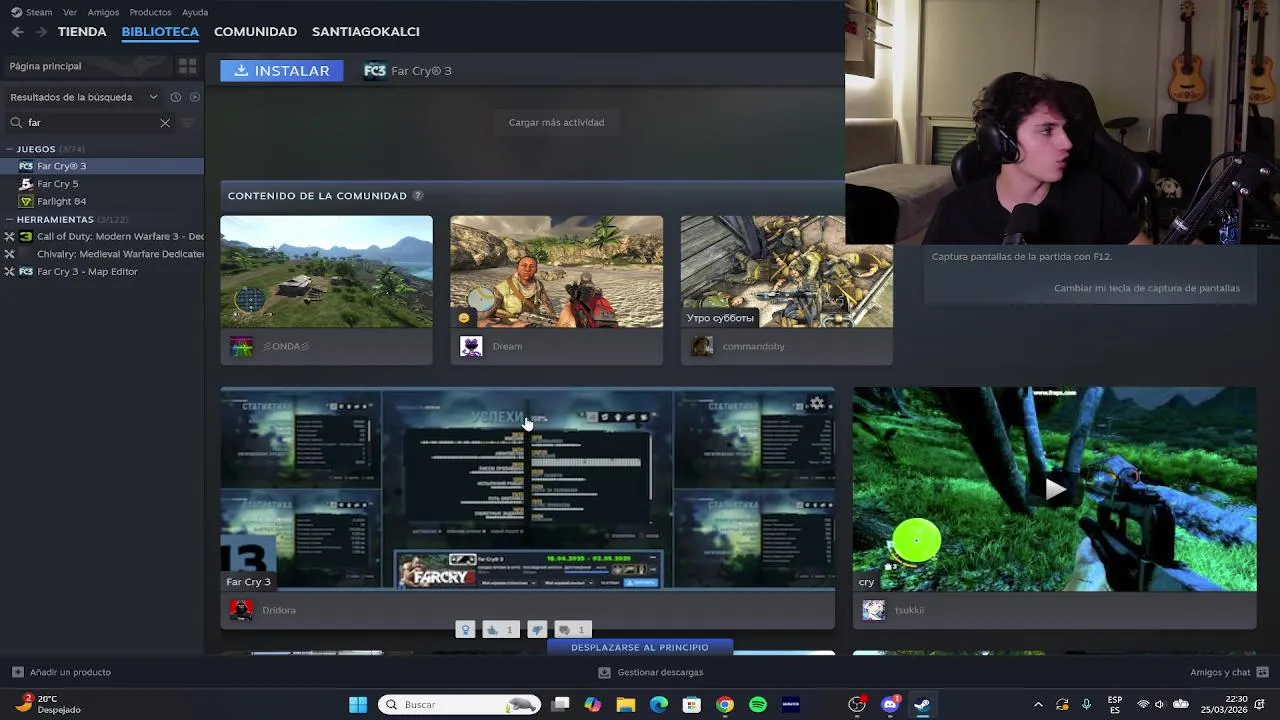Collapse the HERRAMIENTAS category
Viewport: 1280px width, 720px height.
click(10, 219)
